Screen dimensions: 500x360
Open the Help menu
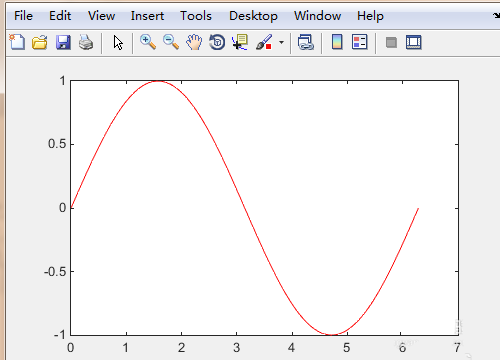(370, 16)
